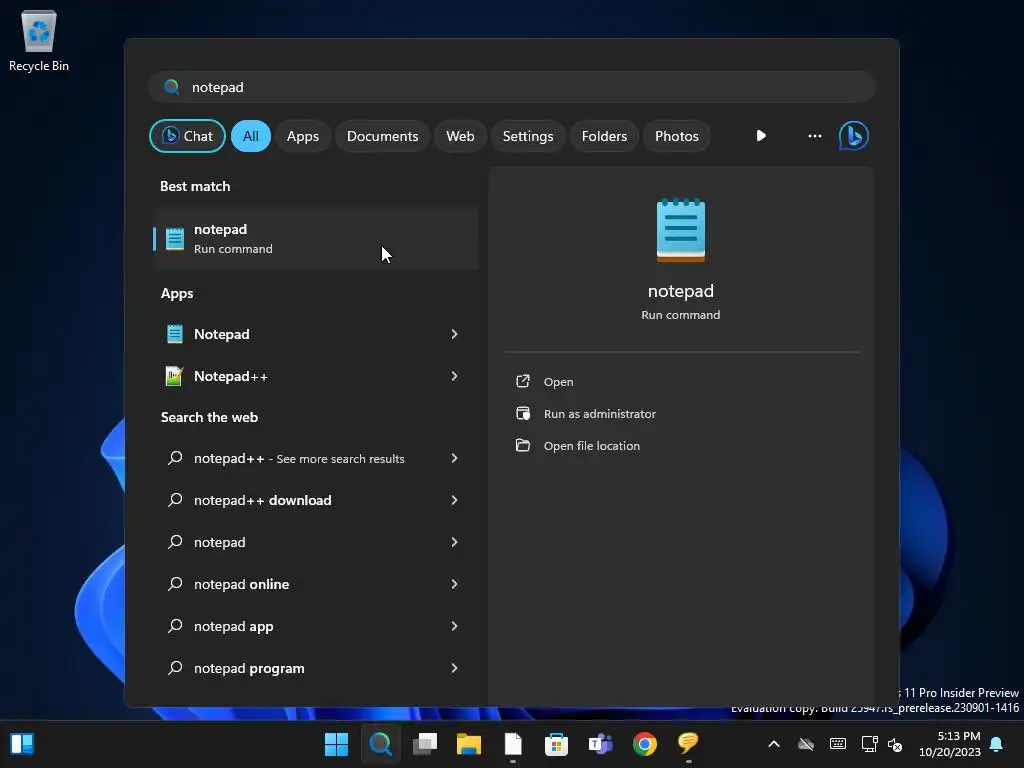Screen dimensions: 1024x768
Task: Switch to the Documents filter tab
Action: pyautogui.click(x=382, y=136)
